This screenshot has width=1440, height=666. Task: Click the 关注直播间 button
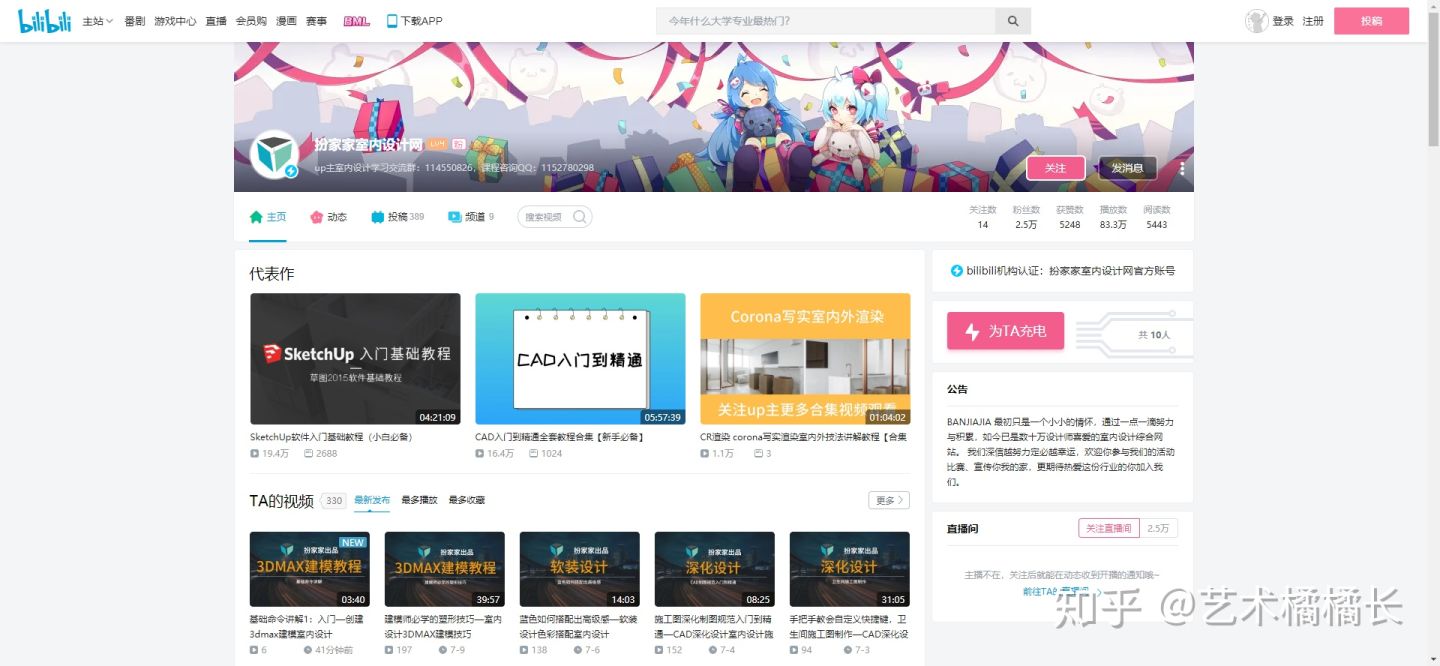(x=1108, y=527)
